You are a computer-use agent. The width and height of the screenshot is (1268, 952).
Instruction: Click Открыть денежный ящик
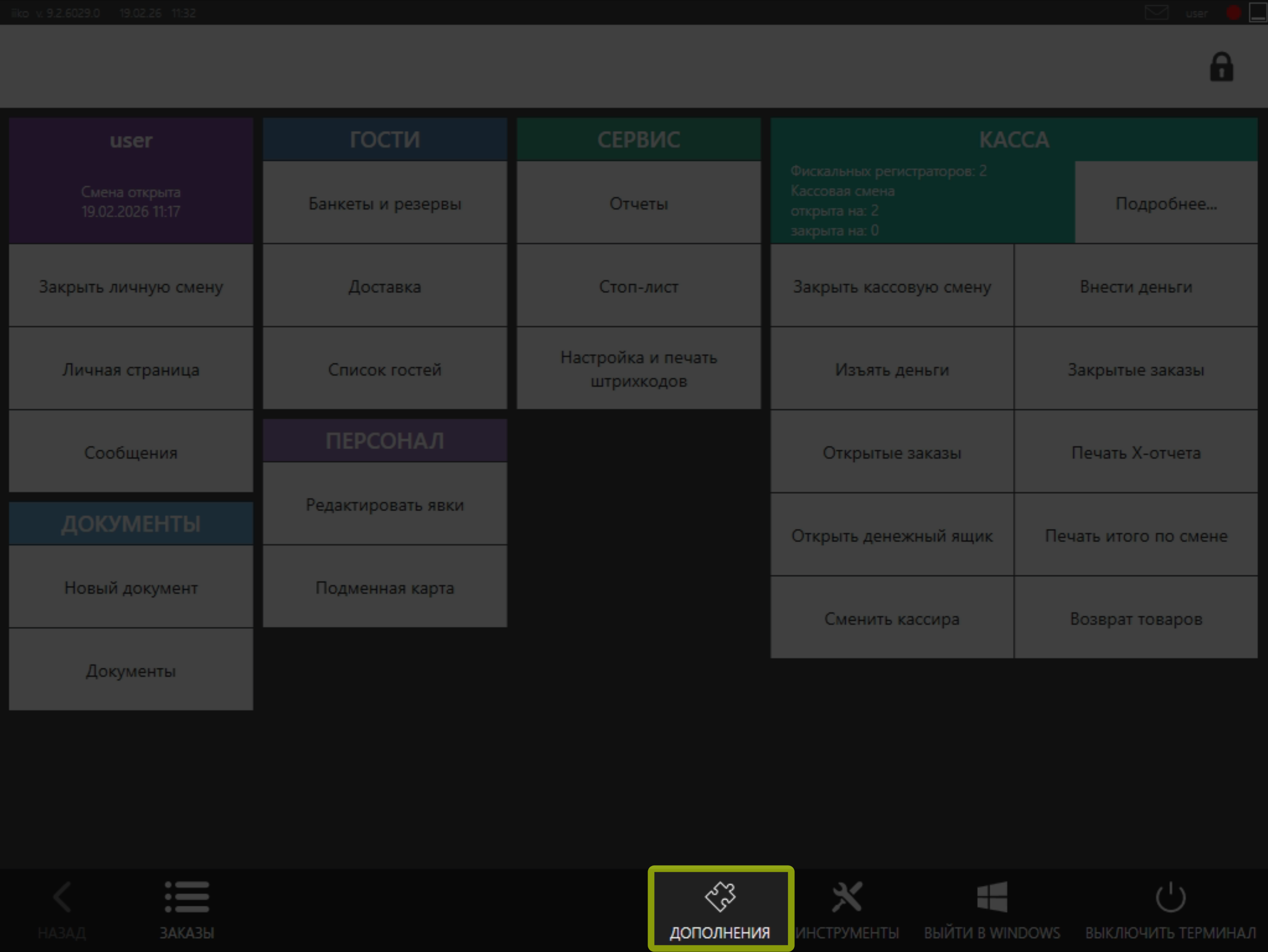pos(891,536)
